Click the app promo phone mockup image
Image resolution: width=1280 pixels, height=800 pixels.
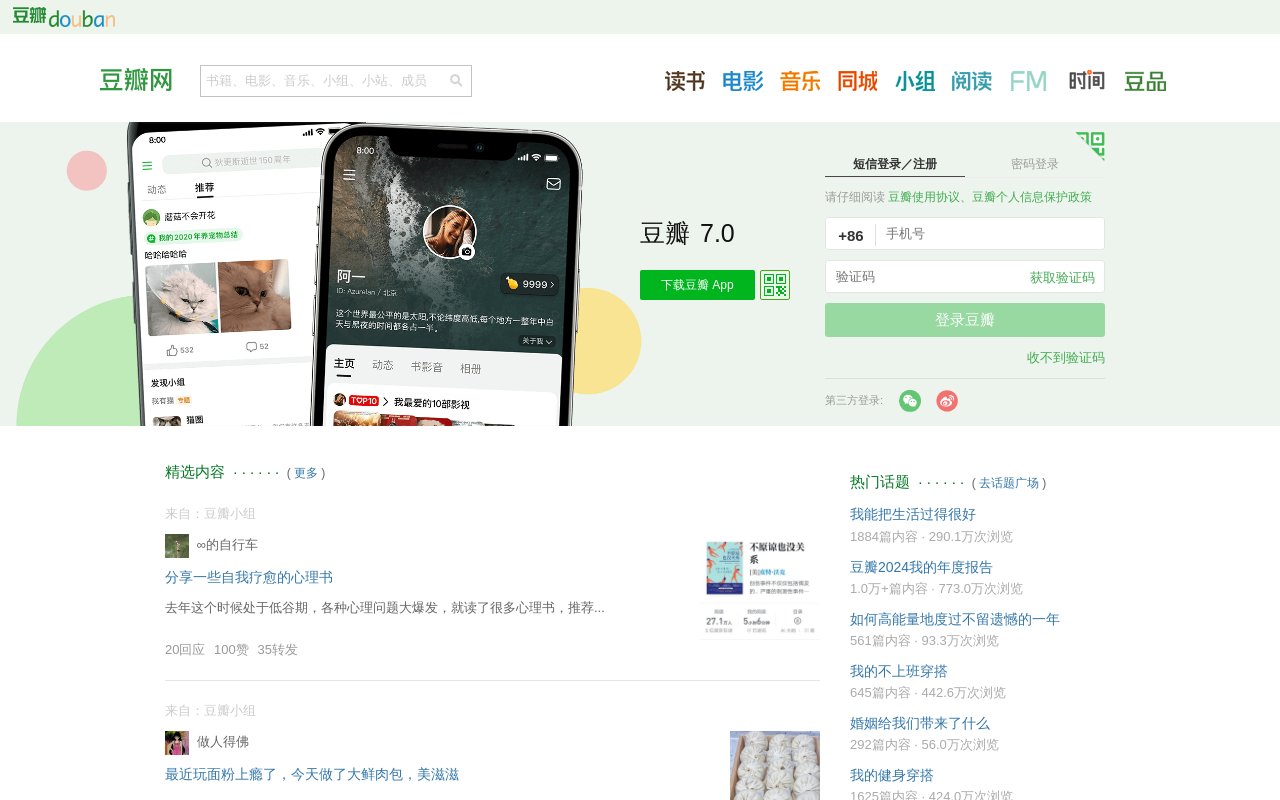click(x=355, y=275)
